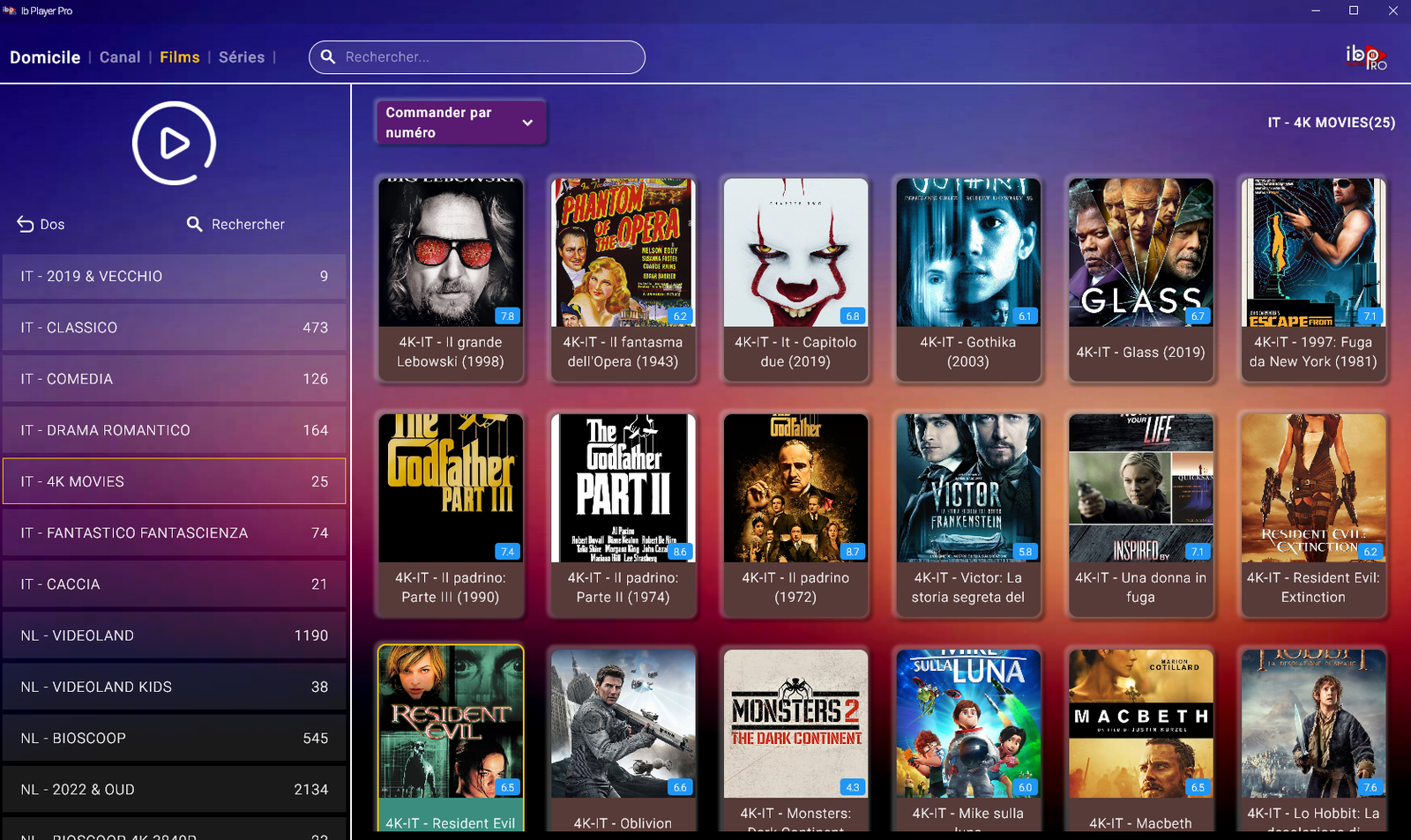Image resolution: width=1411 pixels, height=840 pixels.
Task: Select category NL - VIDEOLAND
Action: point(175,636)
